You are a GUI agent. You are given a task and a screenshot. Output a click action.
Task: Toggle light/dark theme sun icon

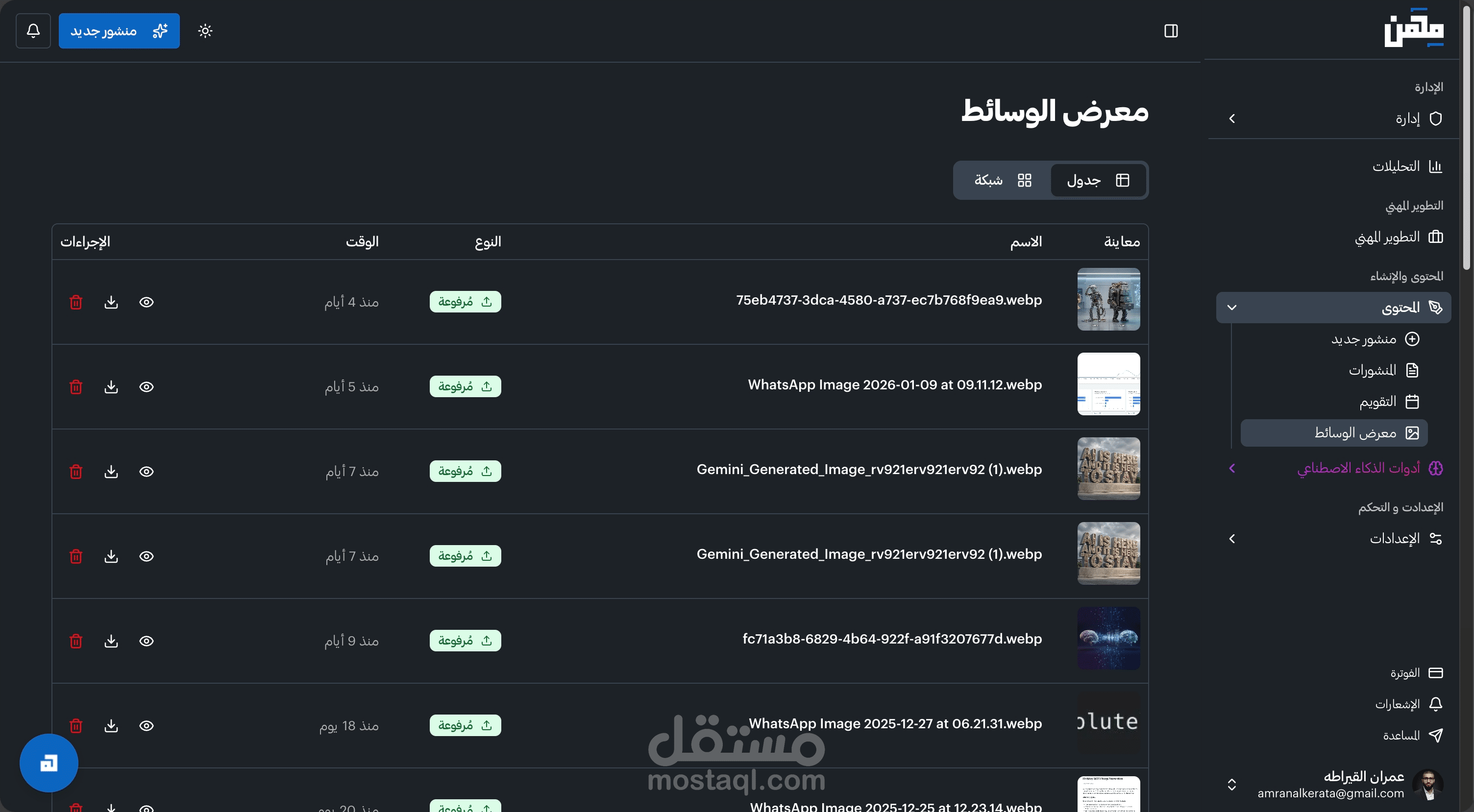(205, 30)
